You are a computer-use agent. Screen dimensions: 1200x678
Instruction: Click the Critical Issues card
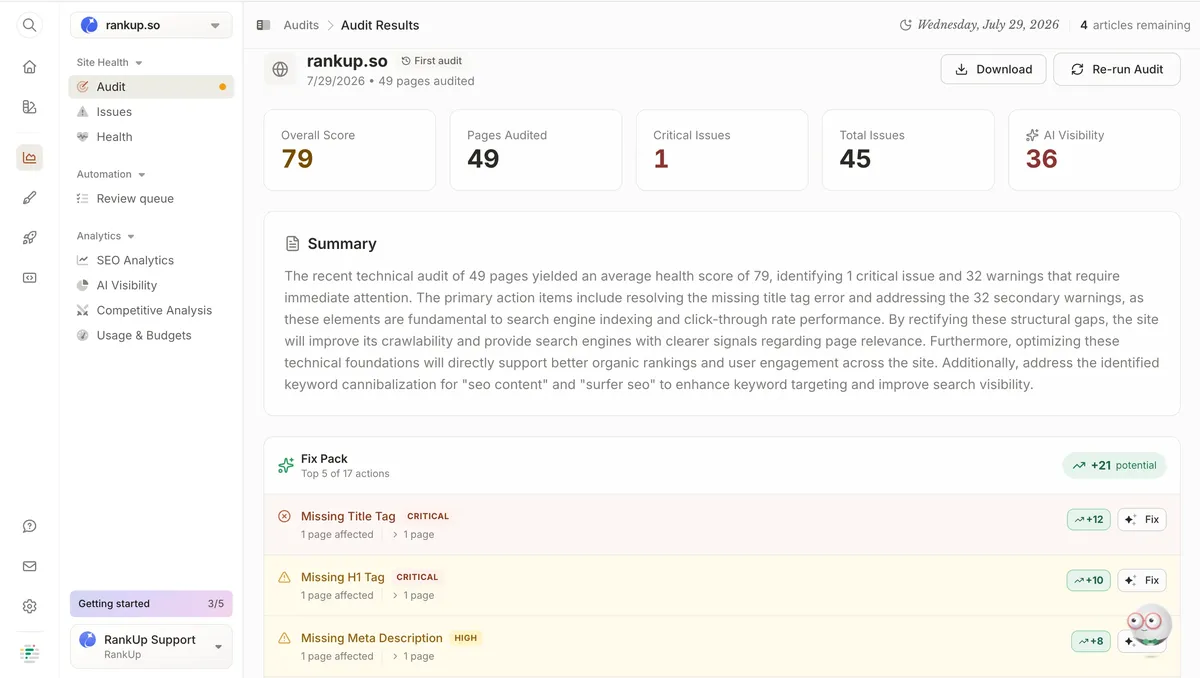(722, 150)
